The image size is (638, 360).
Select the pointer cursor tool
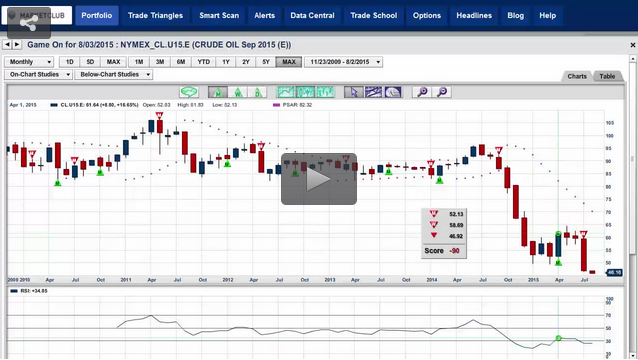(x=354, y=92)
